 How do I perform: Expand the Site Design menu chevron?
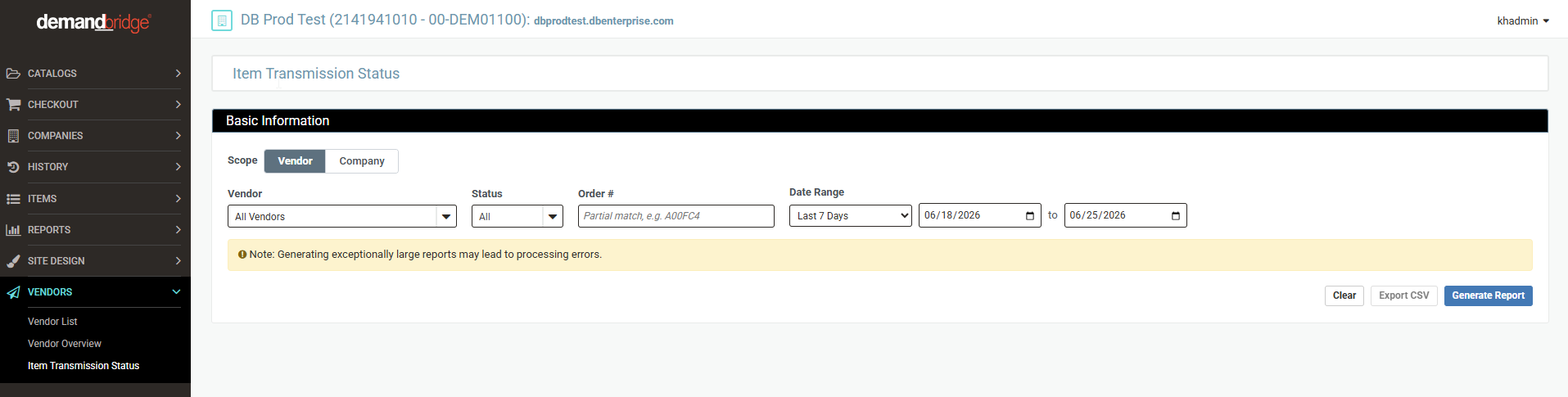[178, 261]
